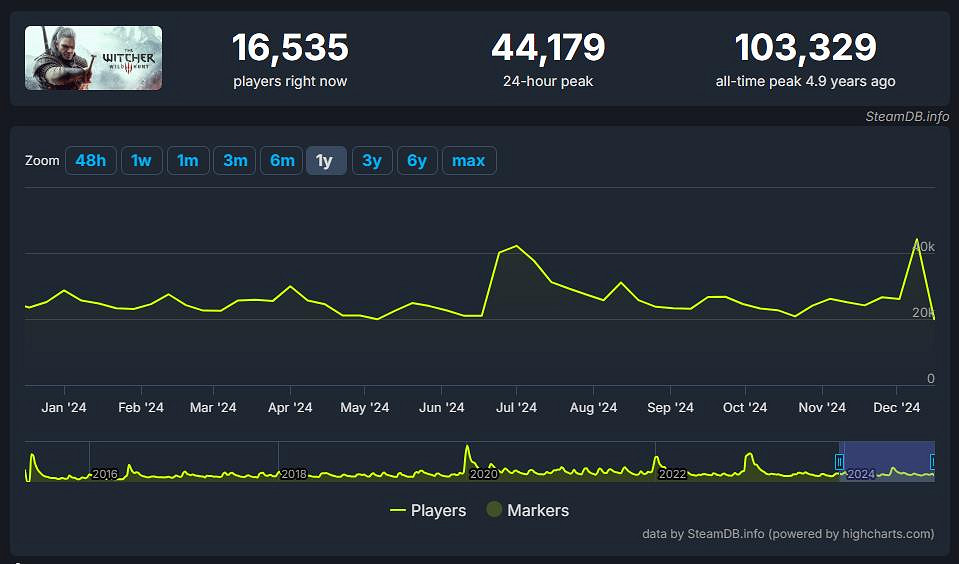Click the July '24 peak on the chart
959x564 pixels.
(x=516, y=246)
